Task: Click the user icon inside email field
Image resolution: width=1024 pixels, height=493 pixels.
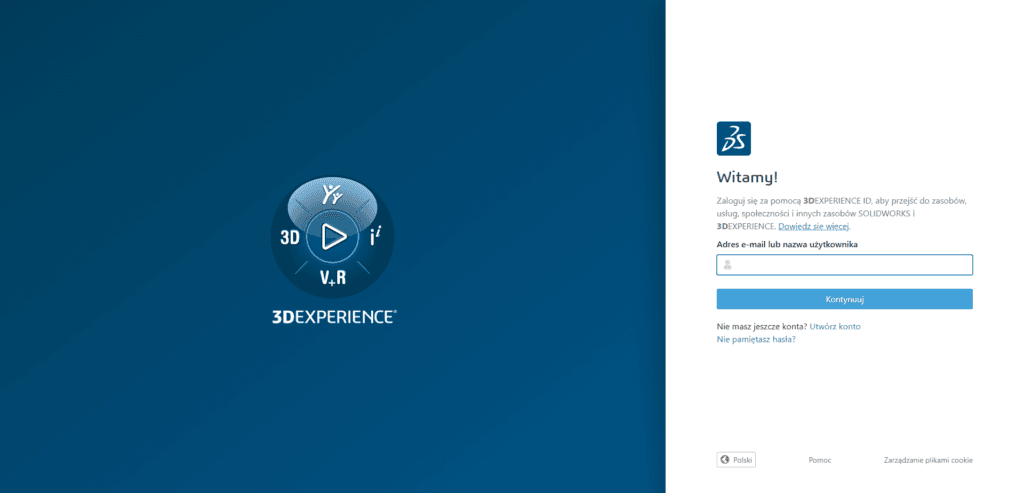Action: (x=728, y=265)
